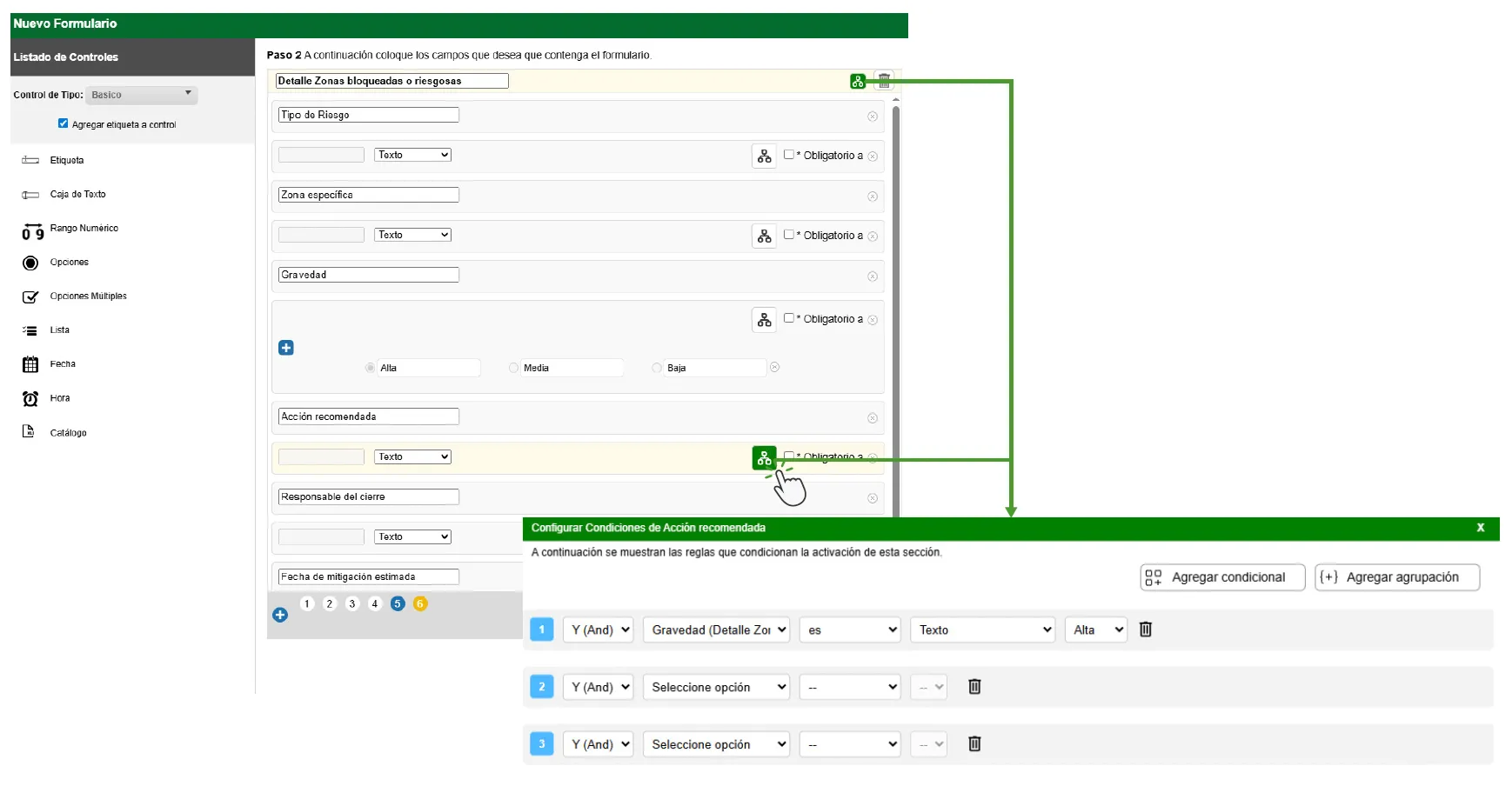
Task: Click the Acción recomendada label input
Action: (369, 416)
